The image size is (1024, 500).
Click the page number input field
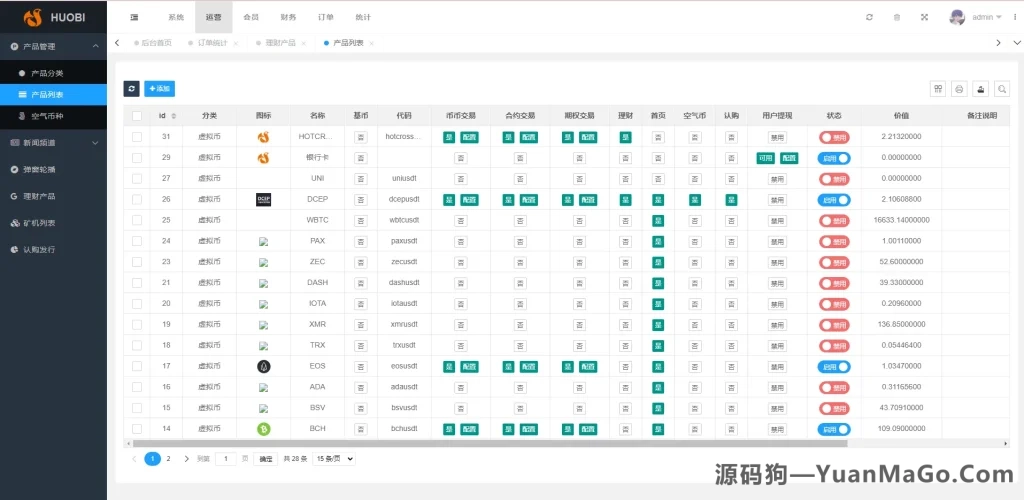(x=225, y=459)
